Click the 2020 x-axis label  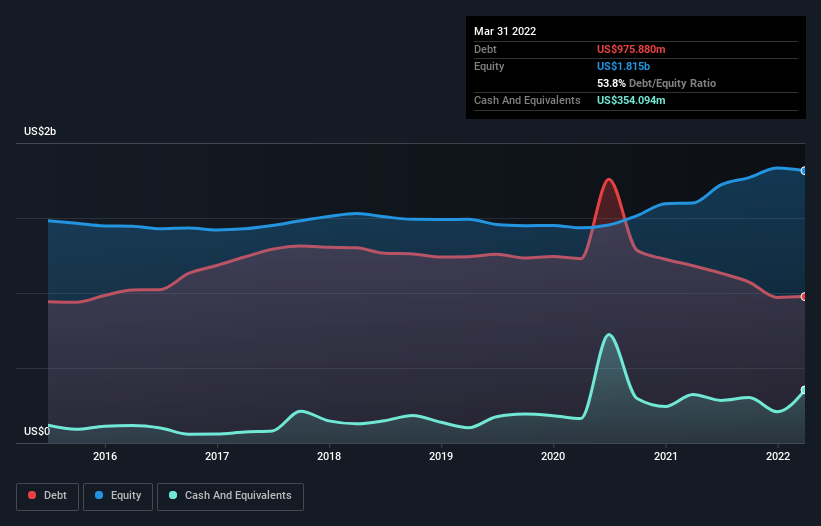553,456
